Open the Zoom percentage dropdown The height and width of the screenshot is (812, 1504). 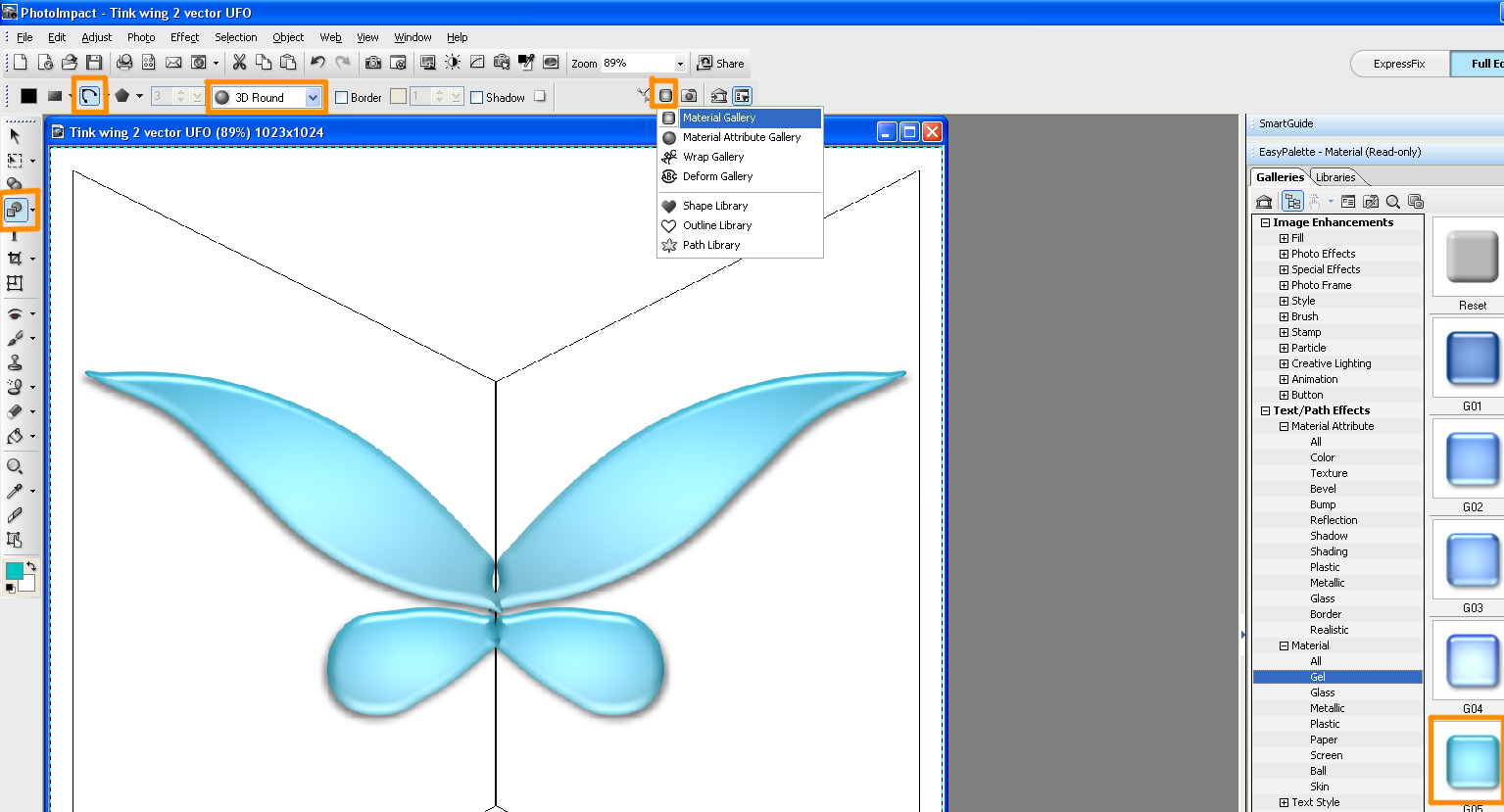[x=680, y=64]
